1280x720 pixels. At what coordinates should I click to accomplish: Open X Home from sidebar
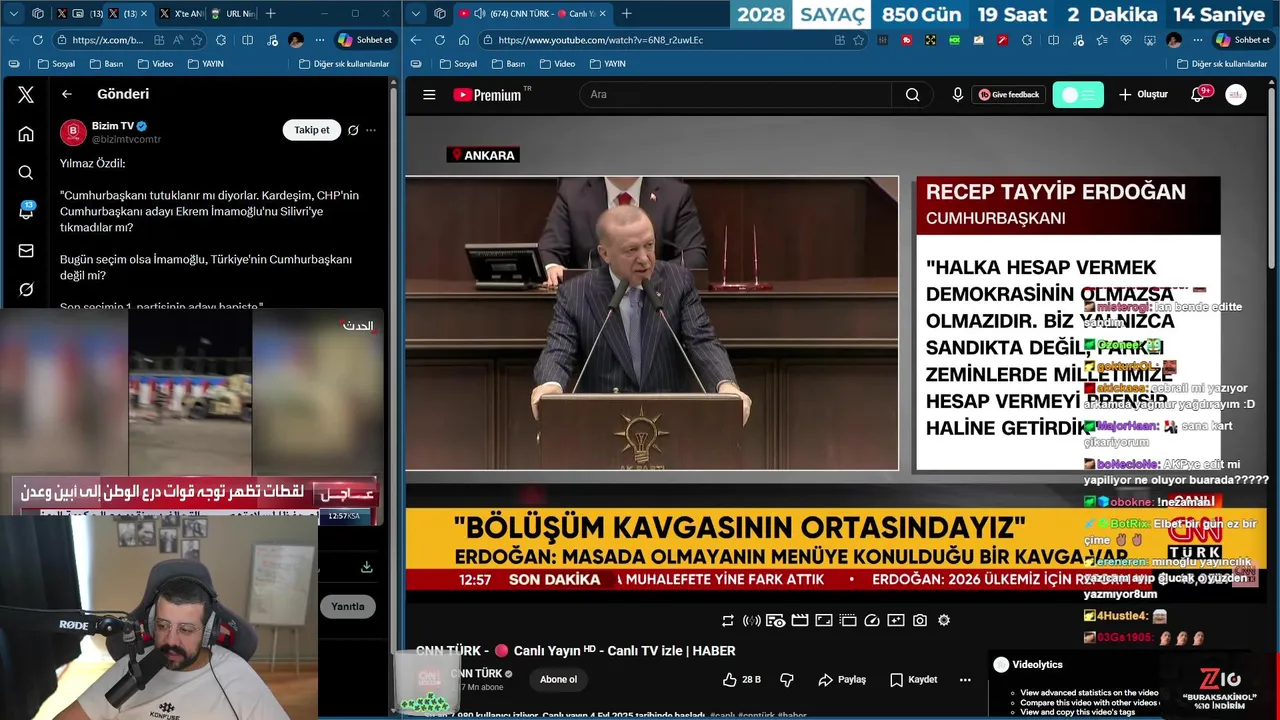(26, 134)
